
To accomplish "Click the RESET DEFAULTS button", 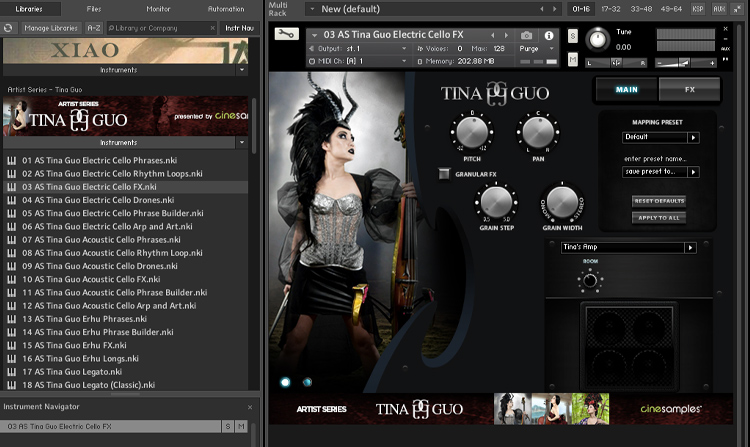I will pos(659,201).
